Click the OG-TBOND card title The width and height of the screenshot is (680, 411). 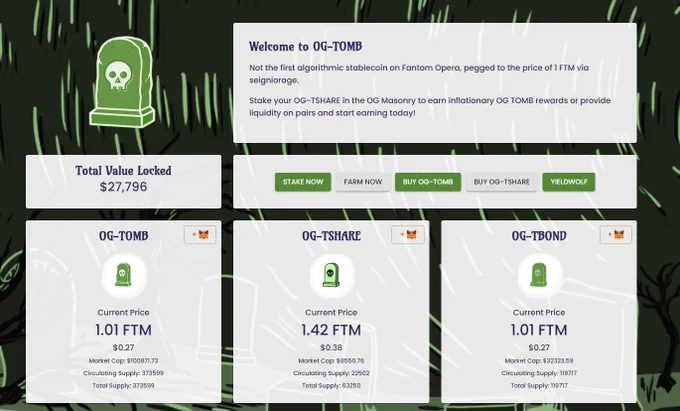coord(539,236)
